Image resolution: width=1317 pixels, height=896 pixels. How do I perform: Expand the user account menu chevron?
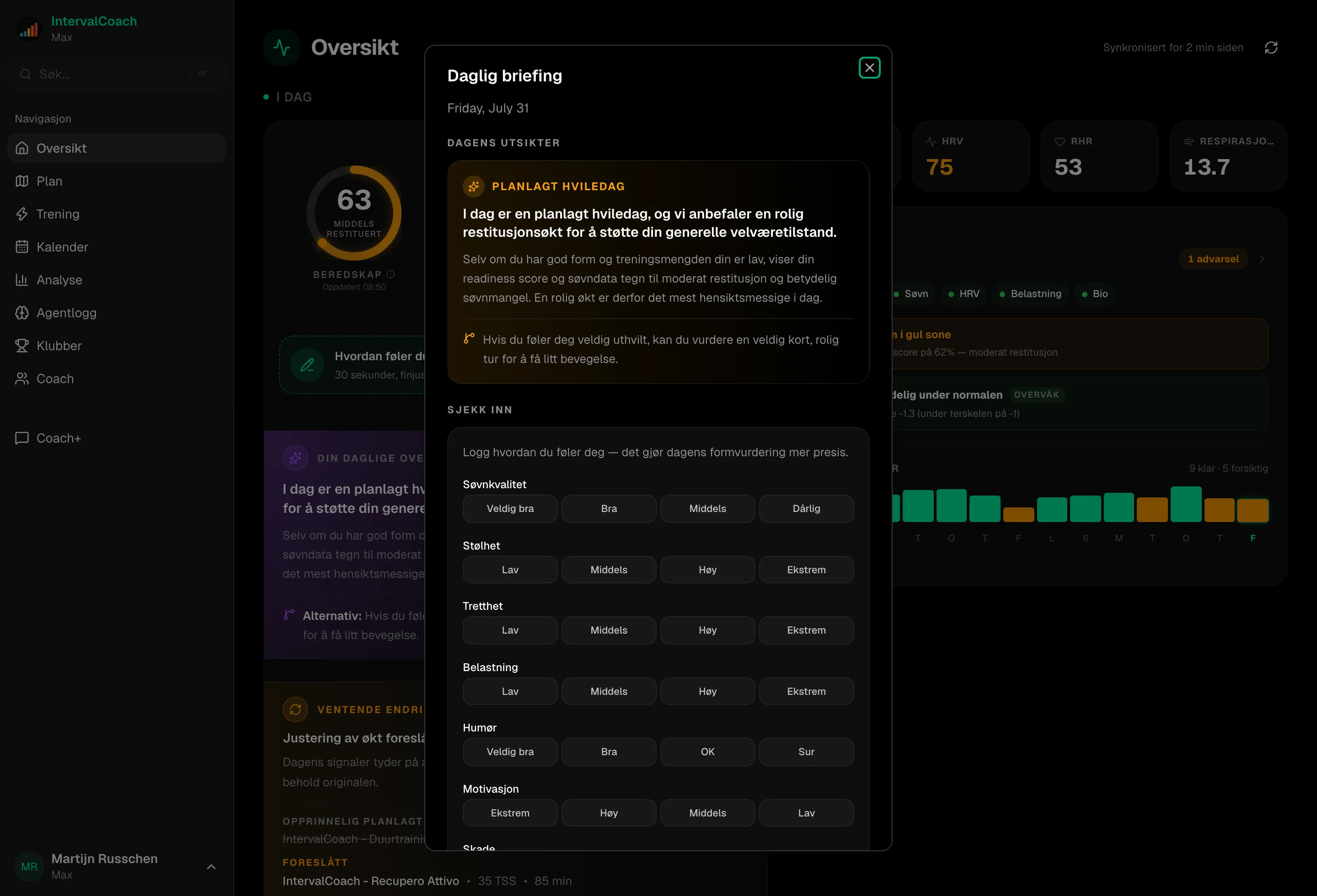(211, 867)
